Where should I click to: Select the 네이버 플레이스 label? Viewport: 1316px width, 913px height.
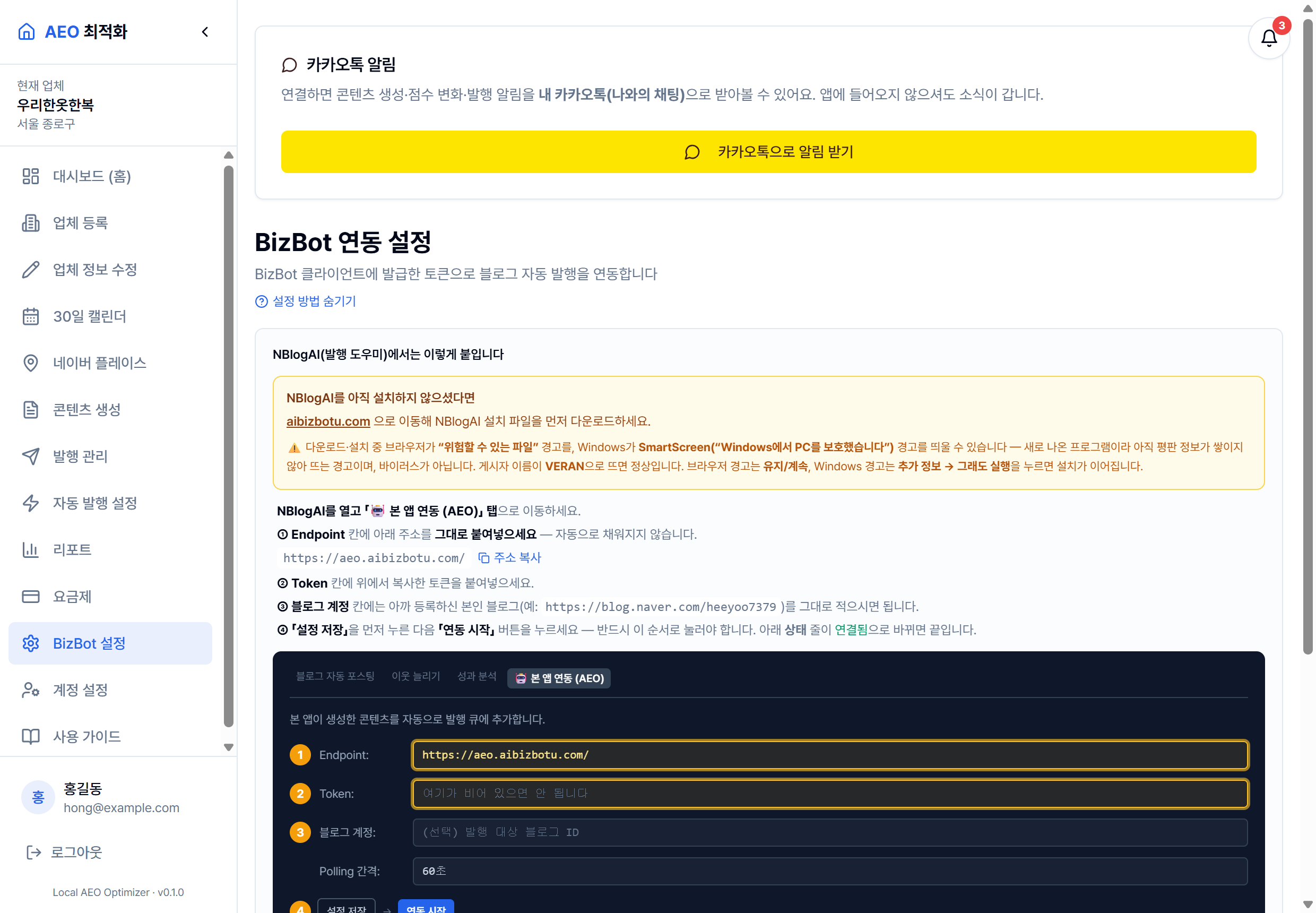pyautogui.click(x=100, y=363)
